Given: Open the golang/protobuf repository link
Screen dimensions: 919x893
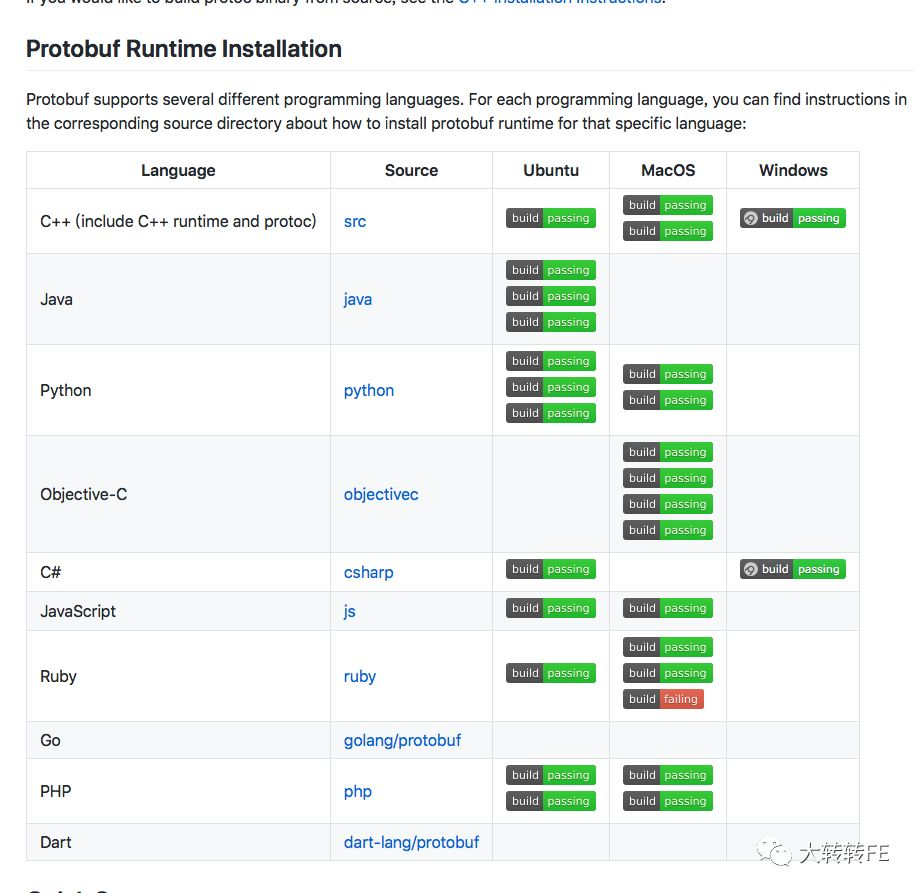Looking at the screenshot, I should click(402, 741).
